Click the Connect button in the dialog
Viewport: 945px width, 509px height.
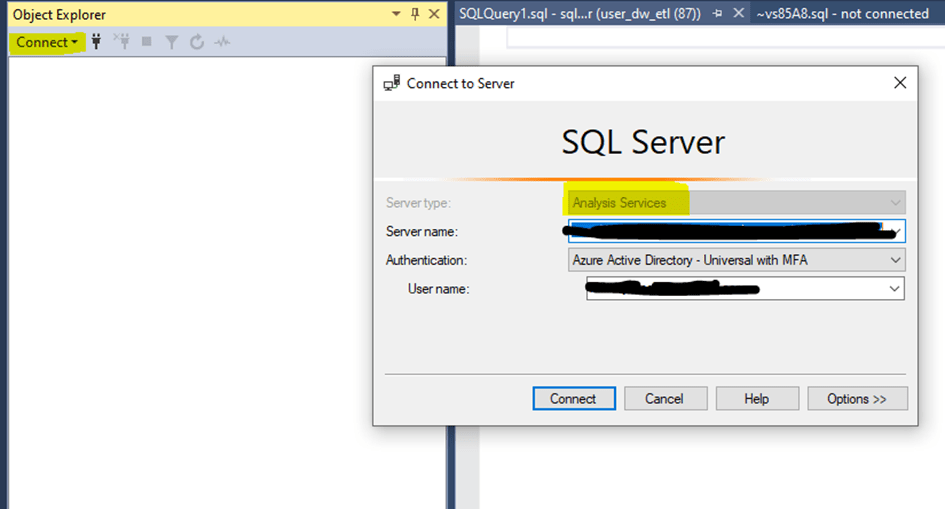(574, 399)
